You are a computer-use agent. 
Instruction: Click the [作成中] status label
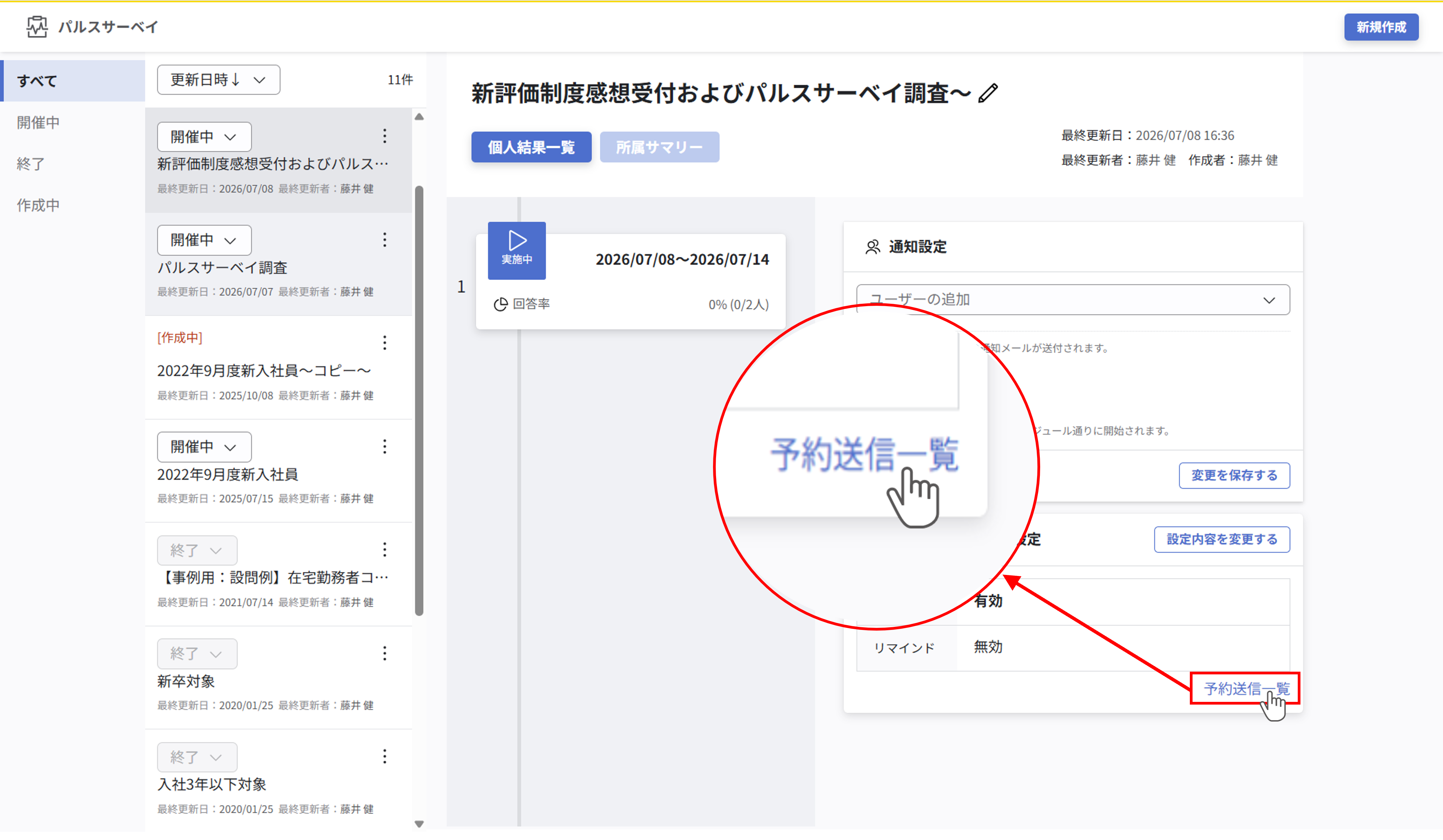click(180, 338)
